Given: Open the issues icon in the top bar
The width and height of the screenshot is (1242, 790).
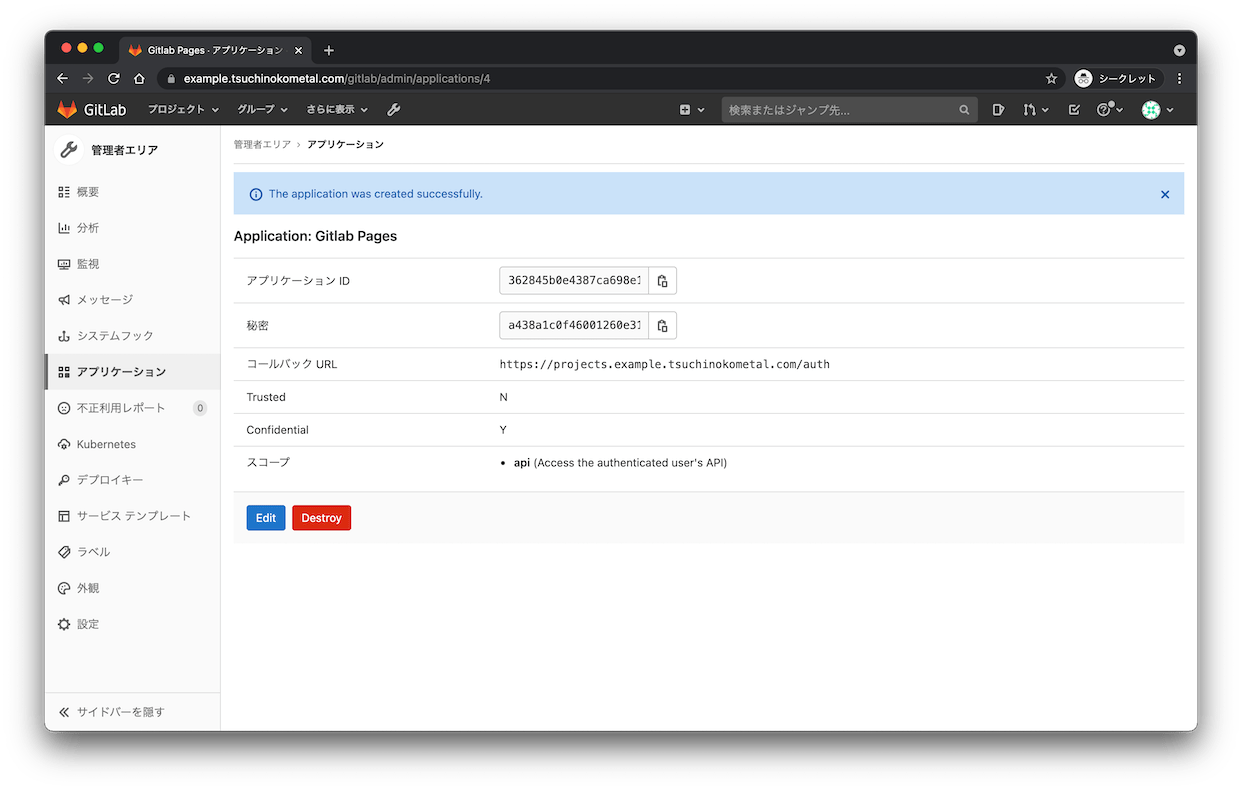Looking at the screenshot, I should [998, 109].
